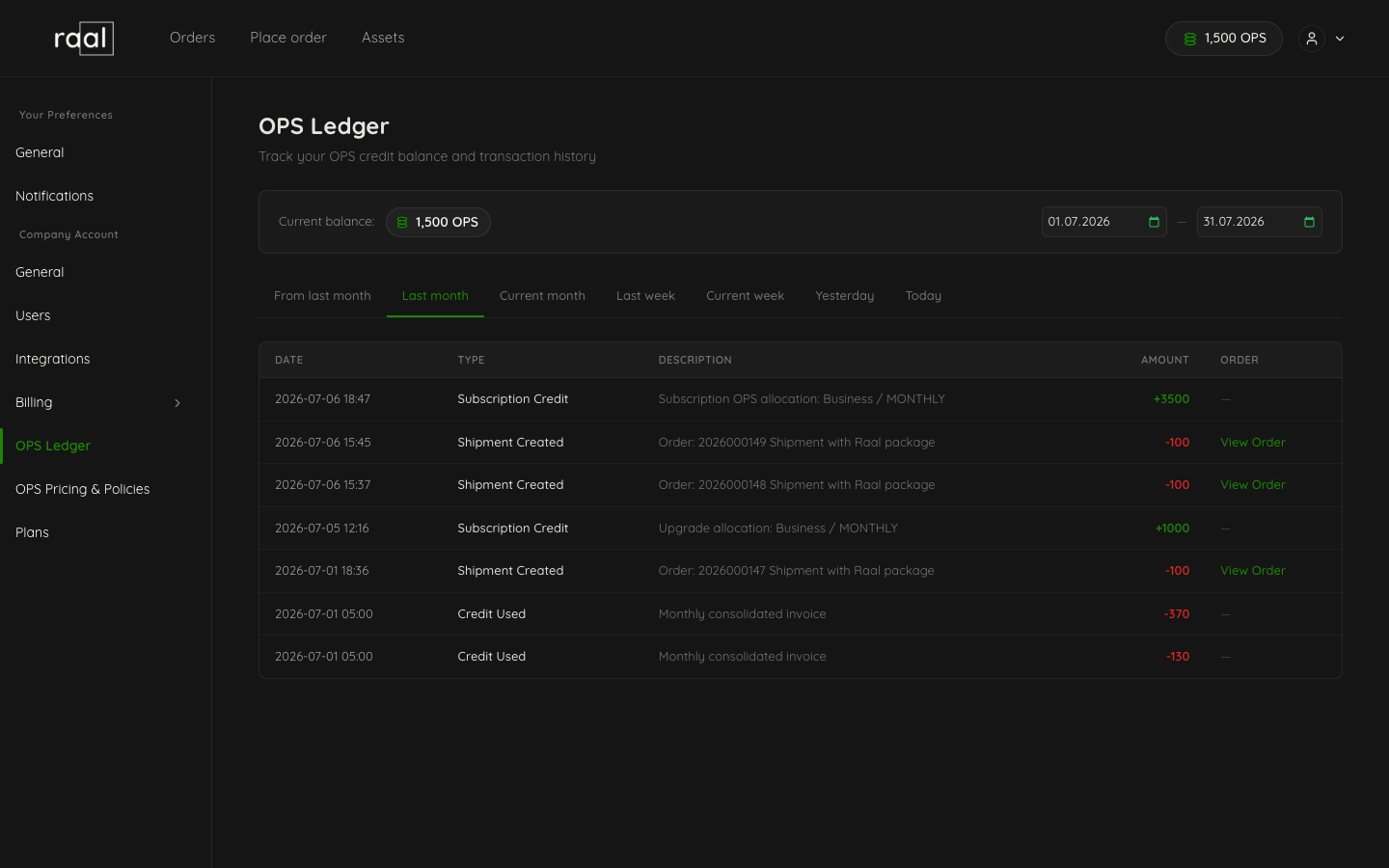The width and height of the screenshot is (1389, 868).
Task: Select the From last month tab
Action: [x=322, y=296]
